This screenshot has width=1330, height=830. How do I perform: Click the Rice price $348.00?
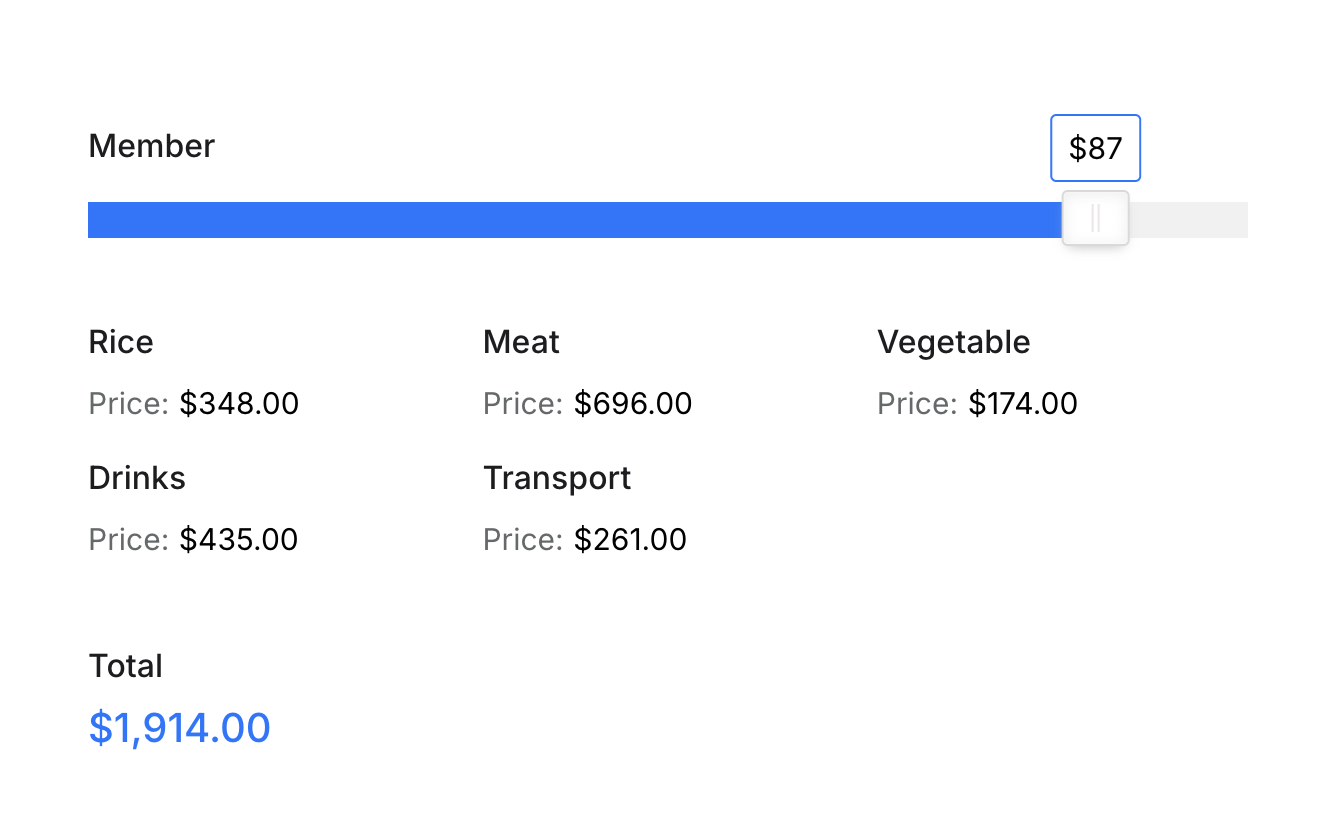click(239, 404)
